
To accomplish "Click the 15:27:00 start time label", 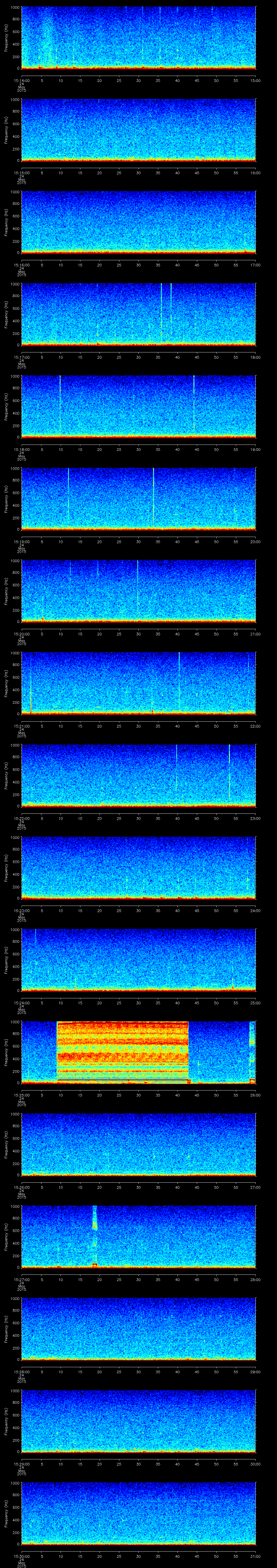I will coord(21,1279).
